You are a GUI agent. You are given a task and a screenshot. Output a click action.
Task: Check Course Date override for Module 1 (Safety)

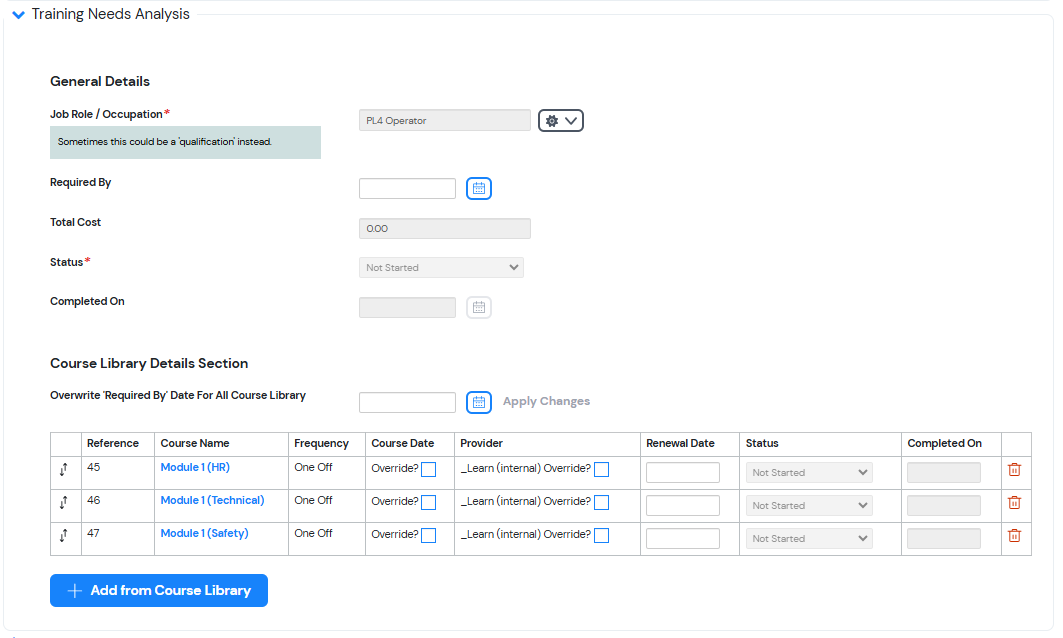428,536
